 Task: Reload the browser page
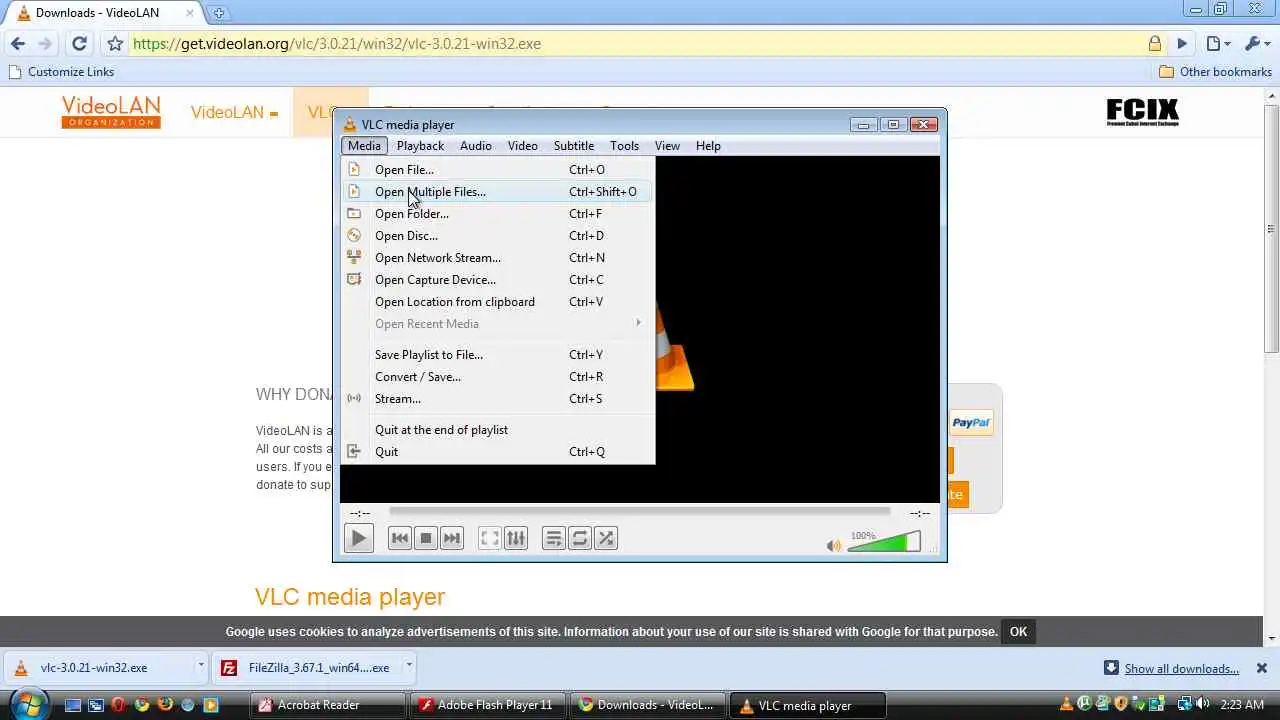(79, 43)
